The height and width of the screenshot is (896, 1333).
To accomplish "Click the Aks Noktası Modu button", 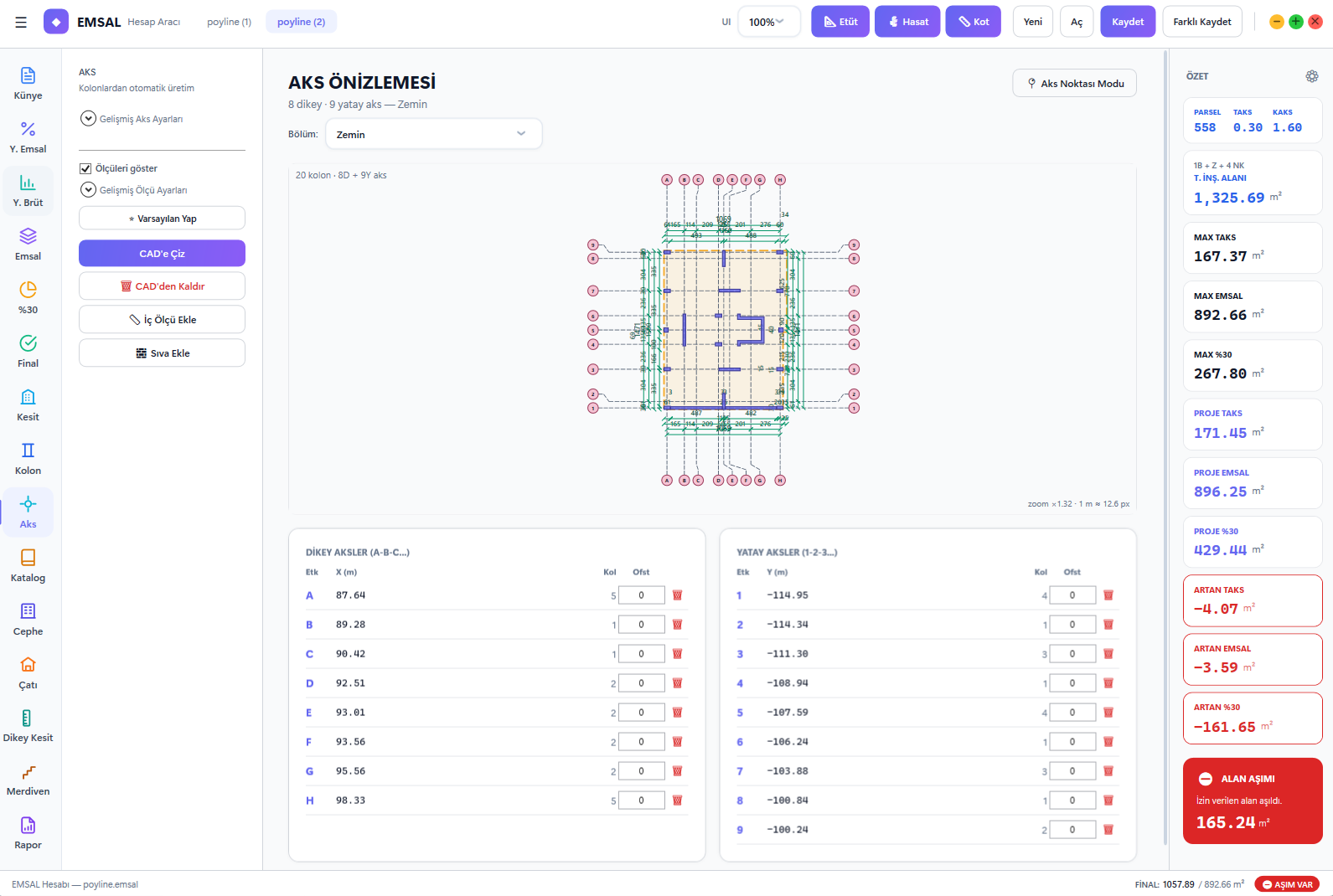I will click(1074, 83).
